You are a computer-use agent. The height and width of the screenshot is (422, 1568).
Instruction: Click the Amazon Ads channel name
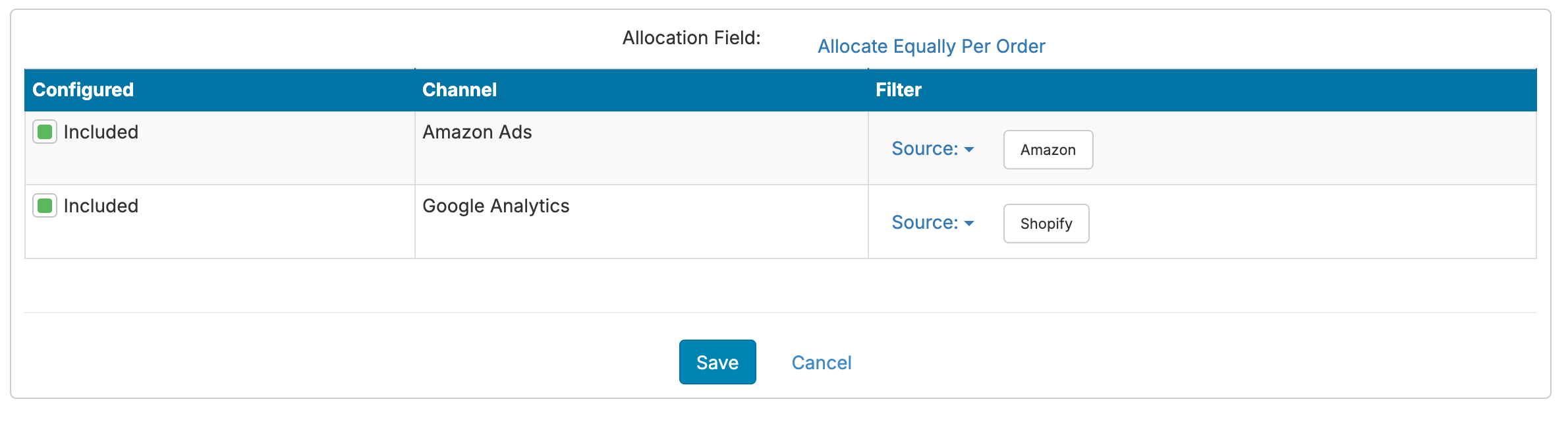(x=477, y=132)
